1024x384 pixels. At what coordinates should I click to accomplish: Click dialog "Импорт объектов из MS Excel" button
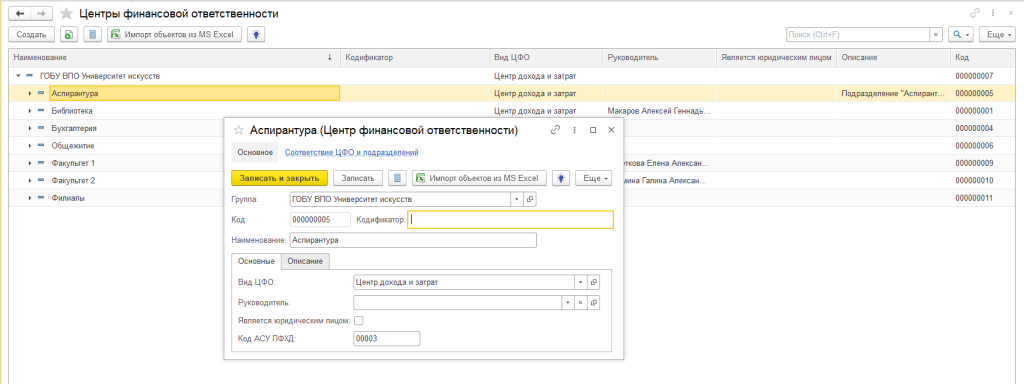[479, 178]
